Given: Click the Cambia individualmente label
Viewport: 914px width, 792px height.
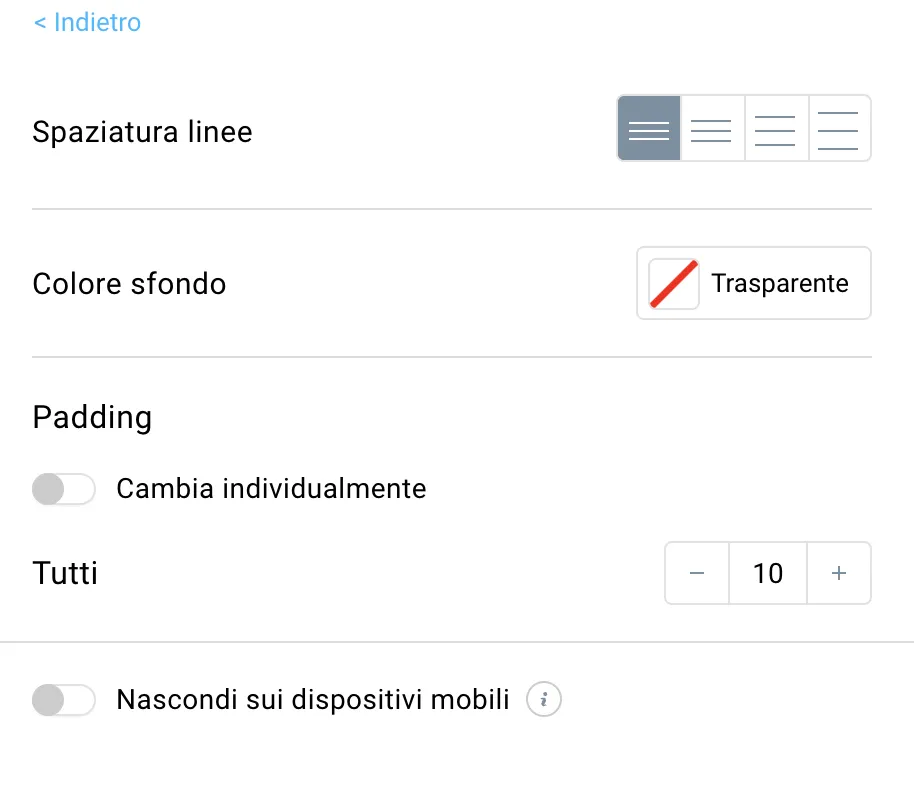Looking at the screenshot, I should 271,488.
